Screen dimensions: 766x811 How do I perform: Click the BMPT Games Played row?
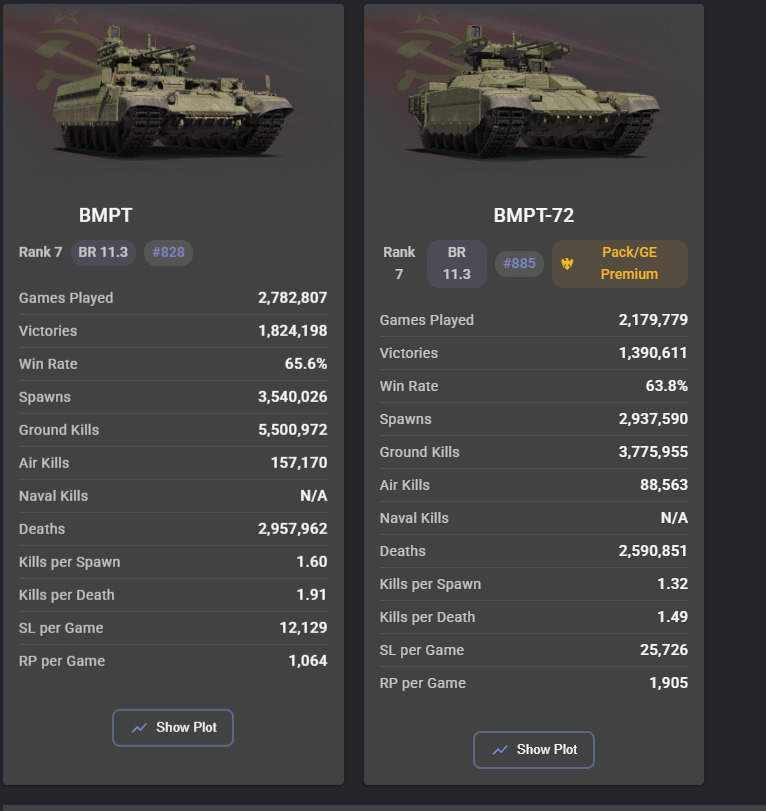click(x=173, y=298)
